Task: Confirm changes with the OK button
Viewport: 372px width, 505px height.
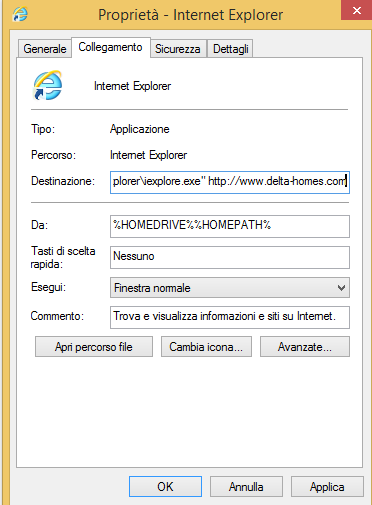Action: (x=165, y=487)
